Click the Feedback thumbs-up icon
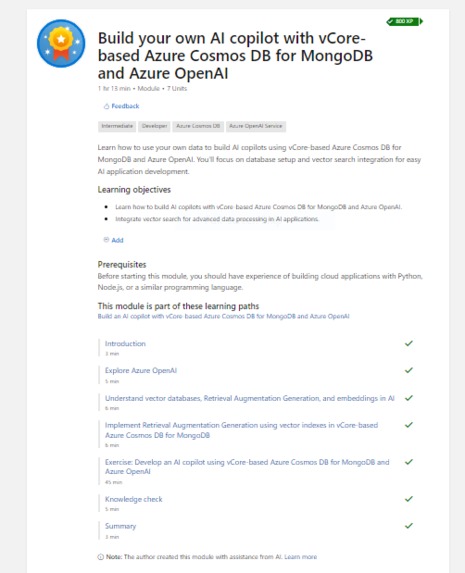 coord(106,106)
